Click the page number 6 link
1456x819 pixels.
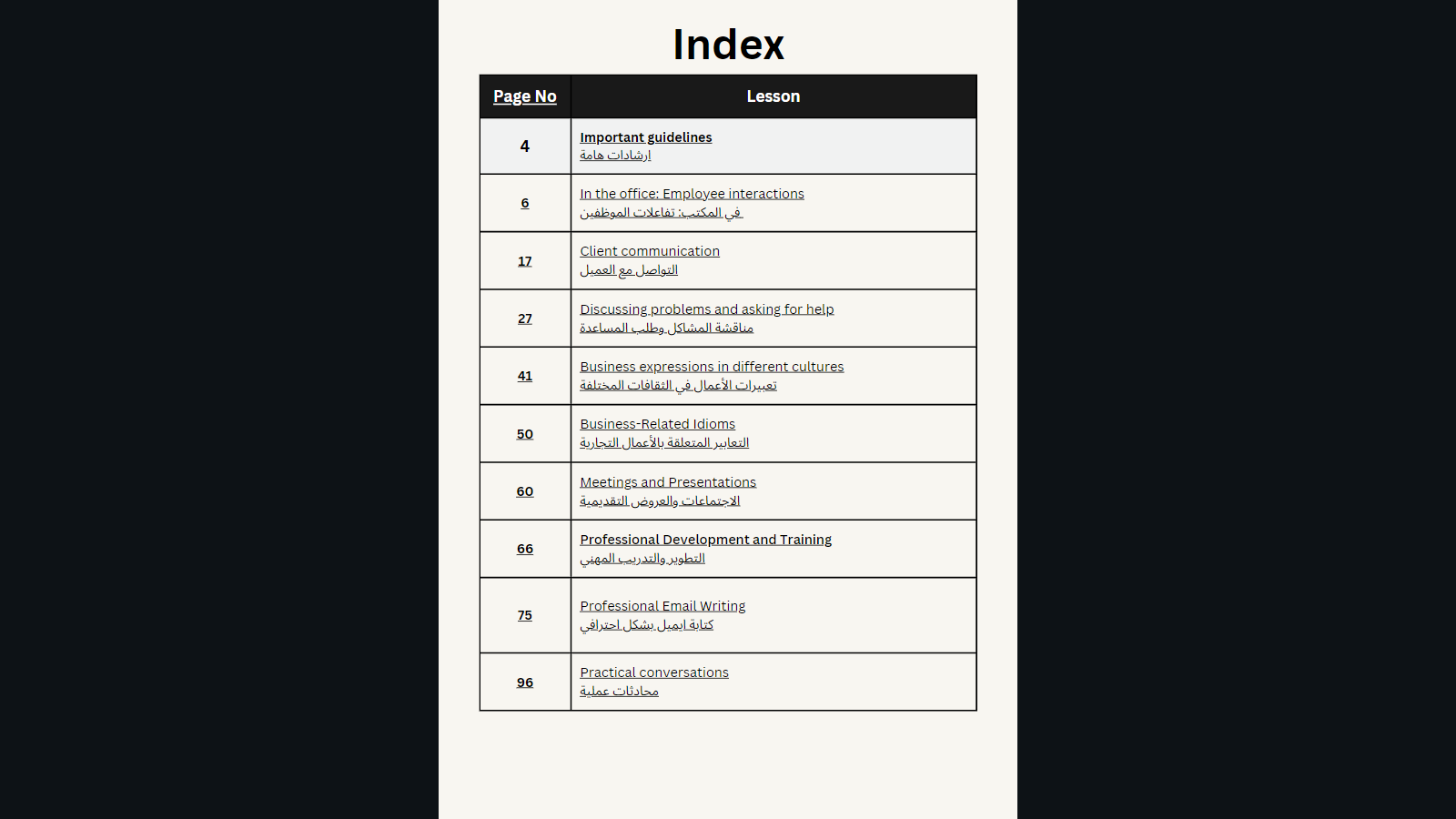525,203
